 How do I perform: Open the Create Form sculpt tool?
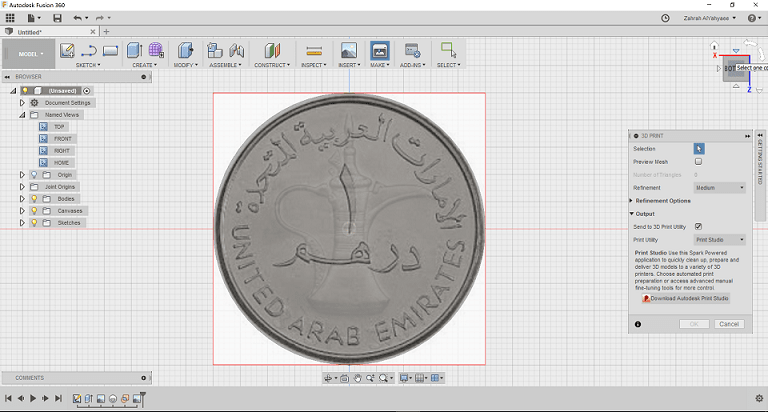(x=156, y=50)
